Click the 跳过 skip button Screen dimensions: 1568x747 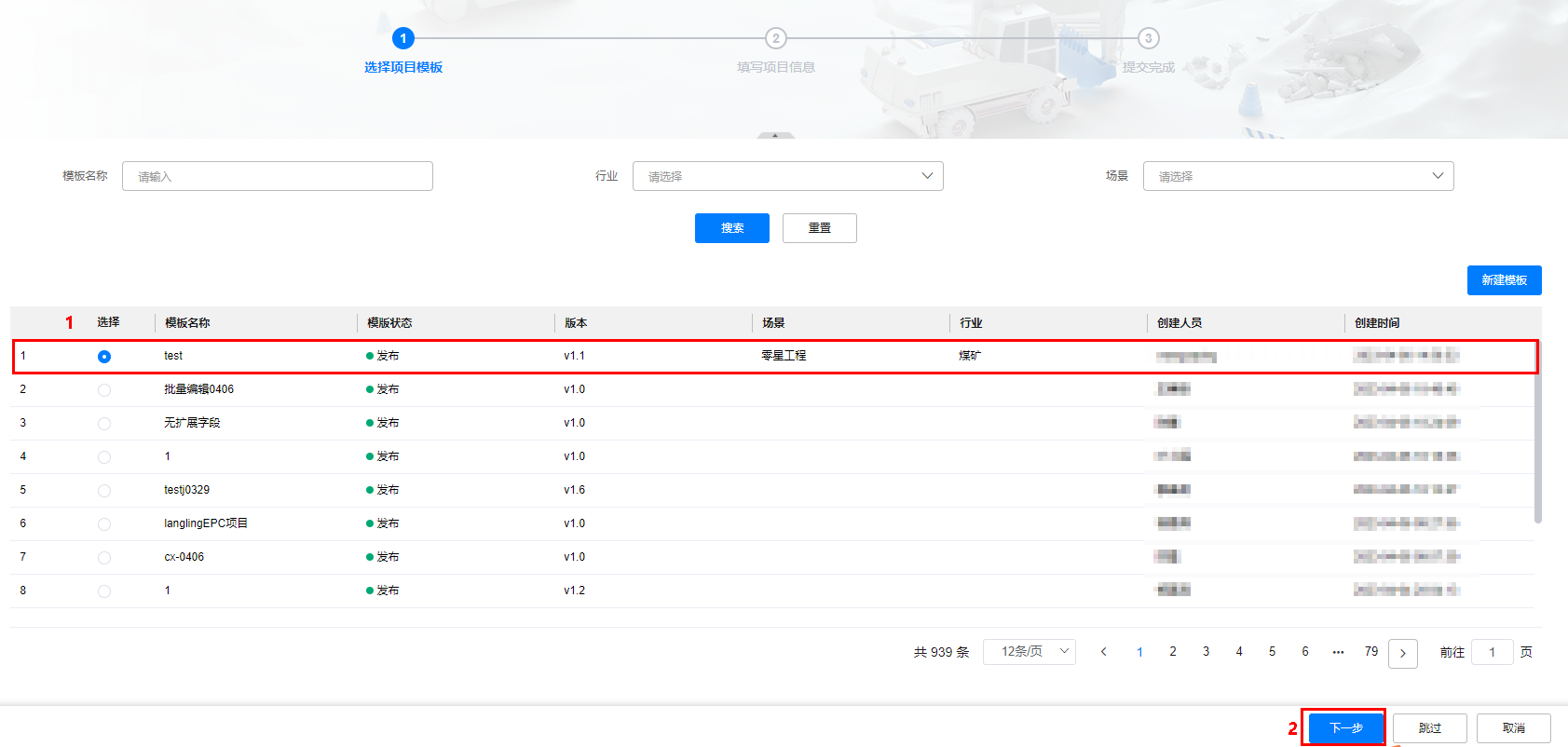[1430, 728]
